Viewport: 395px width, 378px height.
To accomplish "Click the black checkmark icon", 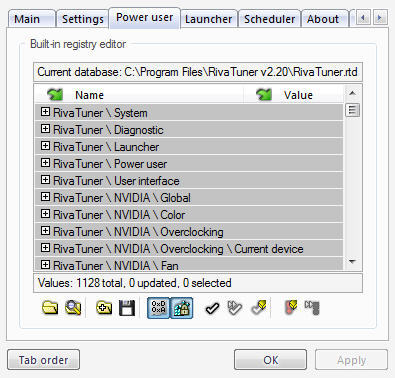I will tap(212, 308).
